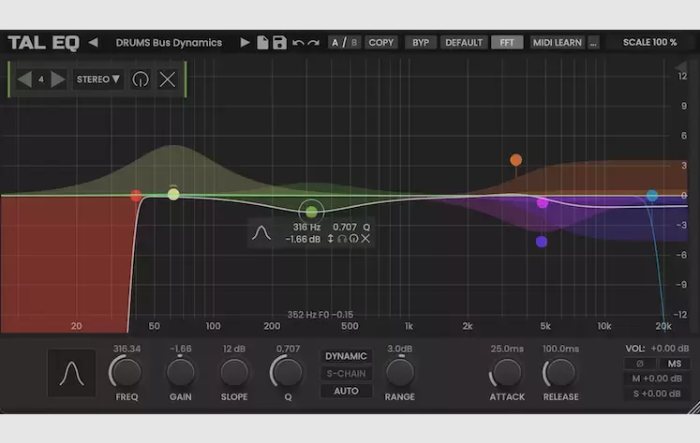Screen dimensions: 700x443
Task: Click the redo arrow icon
Action: click(314, 42)
